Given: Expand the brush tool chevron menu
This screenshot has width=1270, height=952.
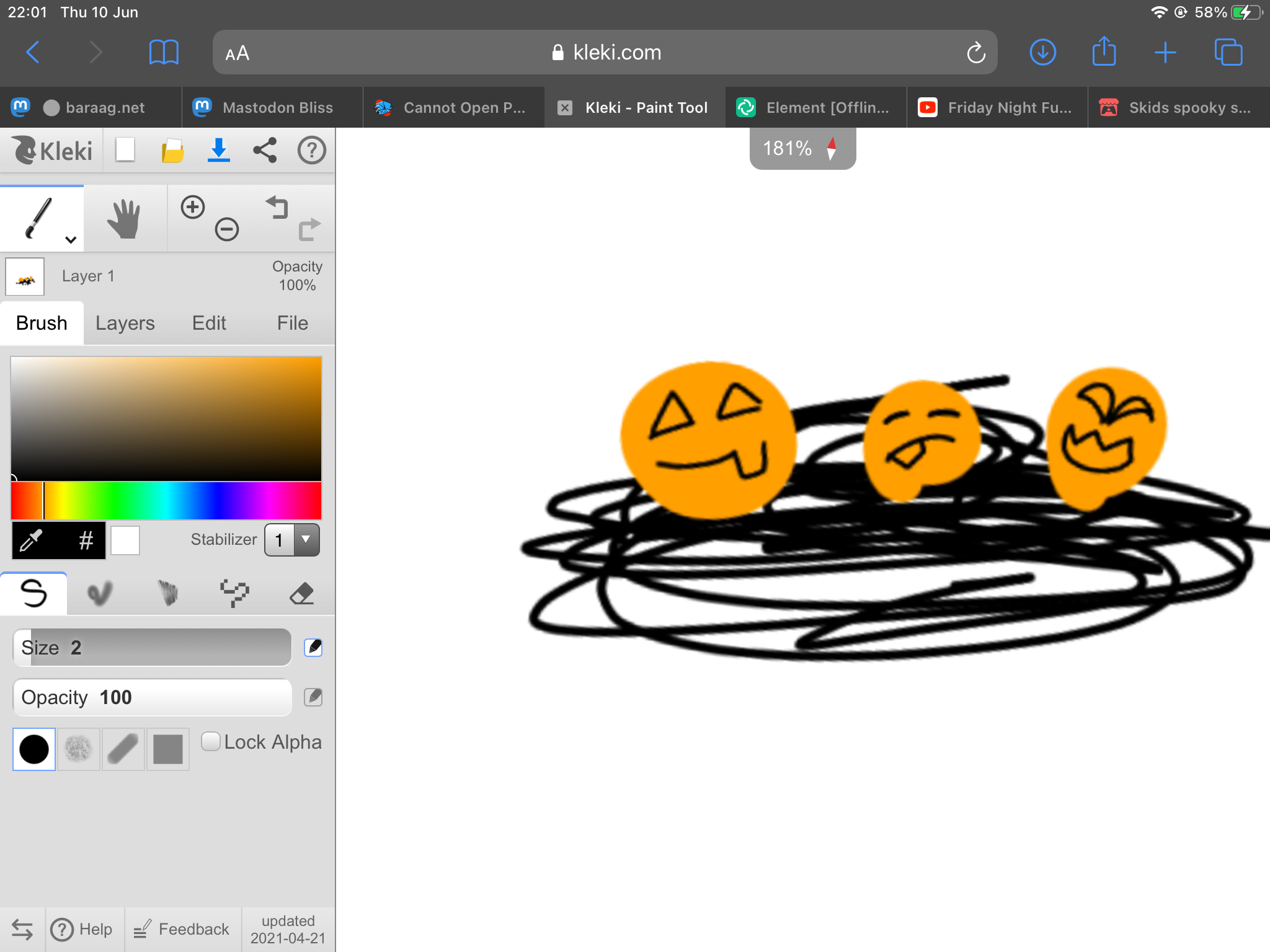Looking at the screenshot, I should pos(71,240).
